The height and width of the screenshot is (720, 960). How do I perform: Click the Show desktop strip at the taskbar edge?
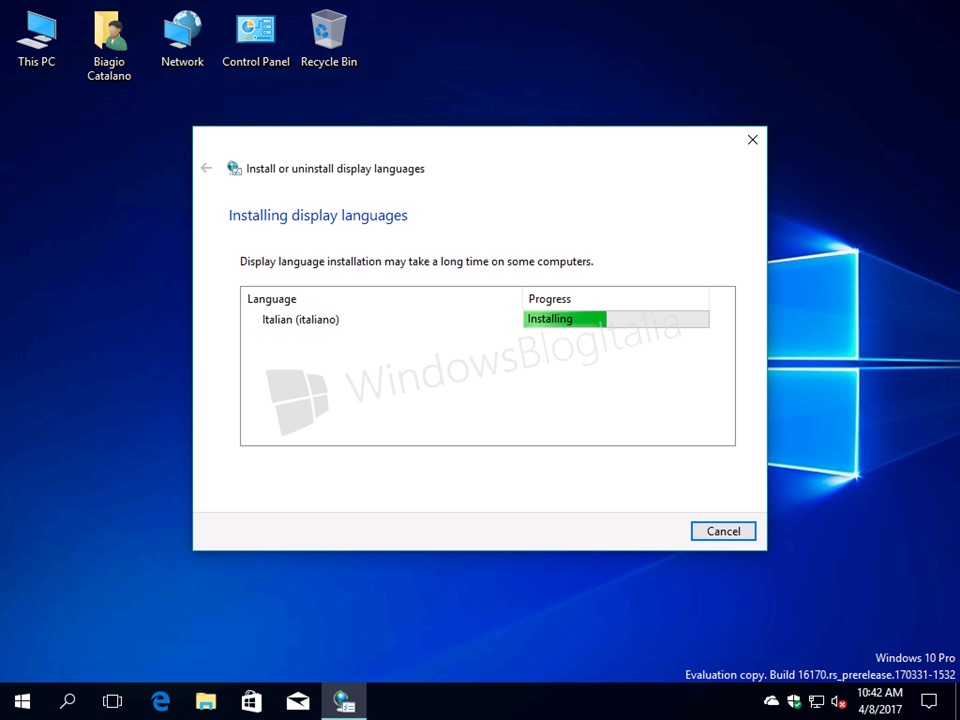(x=957, y=701)
